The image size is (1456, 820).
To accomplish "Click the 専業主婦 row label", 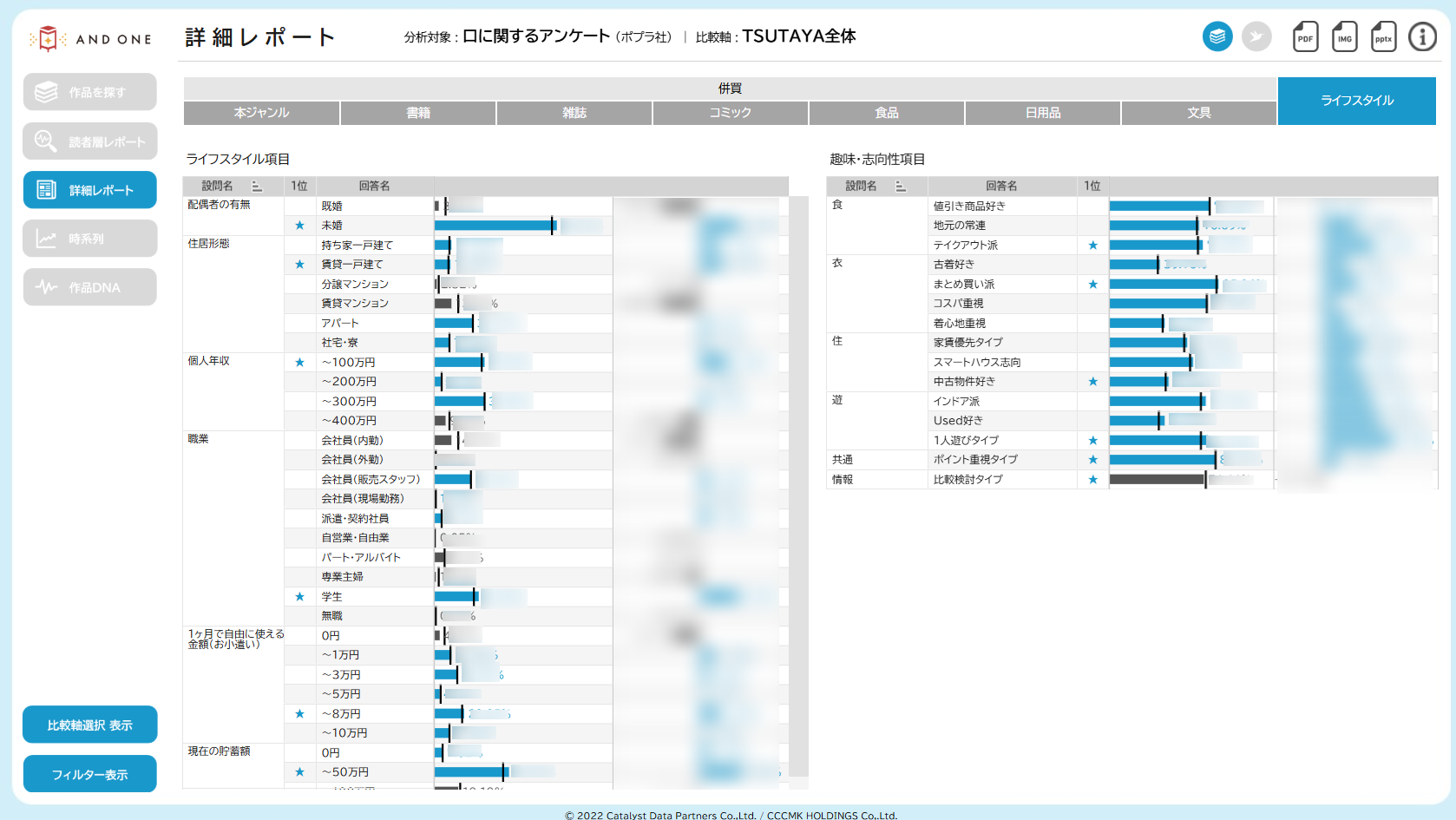I will [x=343, y=577].
